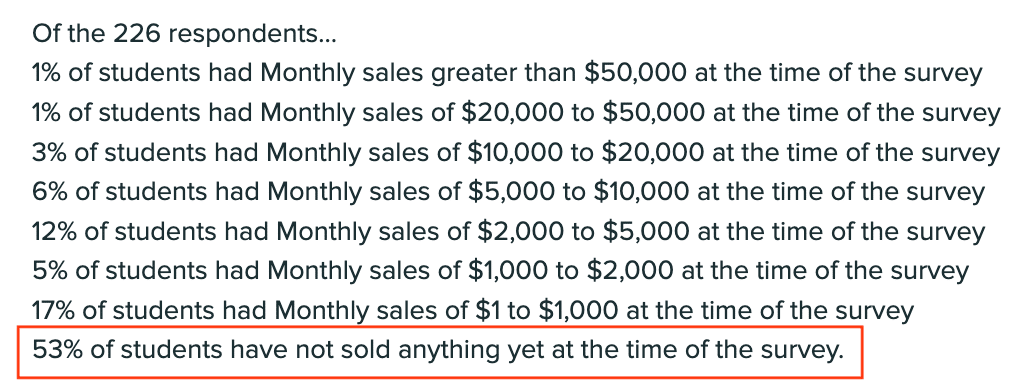Click the "6%" figure
The height and width of the screenshot is (392, 1028).
50,191
